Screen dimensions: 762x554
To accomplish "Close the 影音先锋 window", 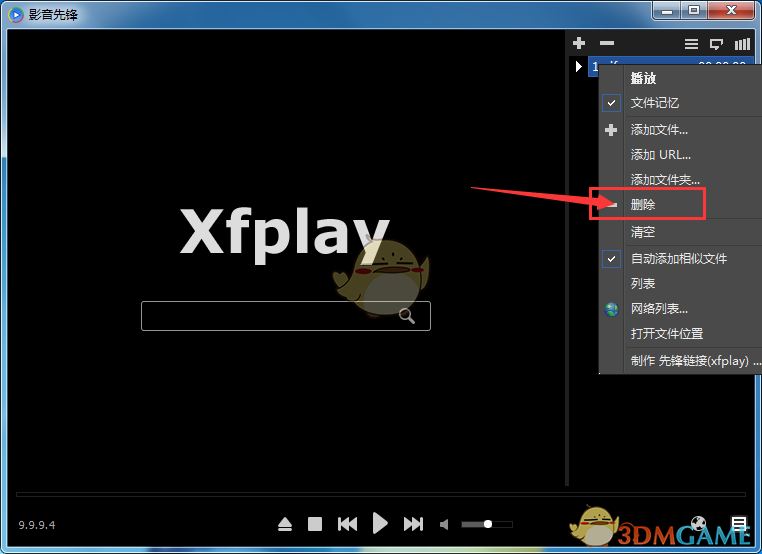I will pyautogui.click(x=731, y=11).
